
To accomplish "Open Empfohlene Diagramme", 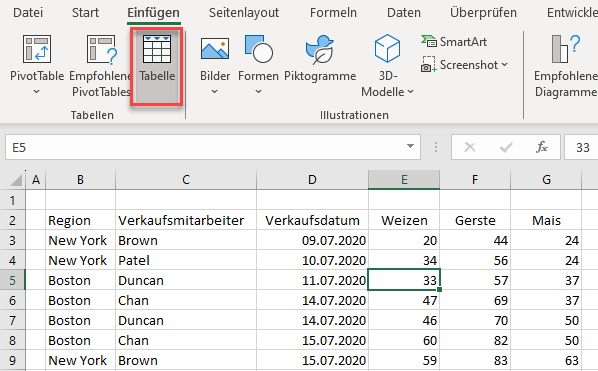I will 566,65.
